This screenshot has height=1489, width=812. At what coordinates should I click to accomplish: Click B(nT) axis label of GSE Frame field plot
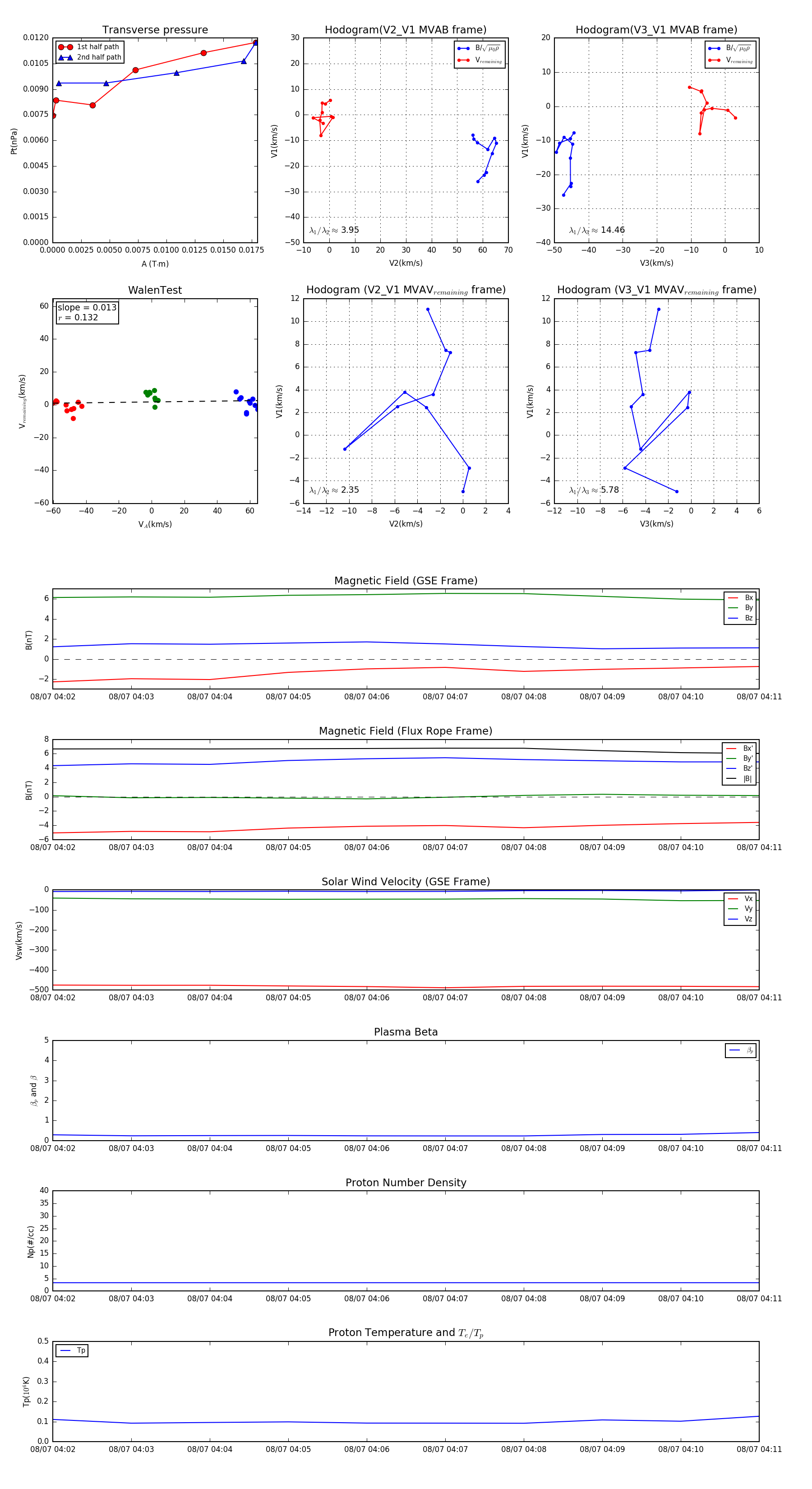click(29, 640)
